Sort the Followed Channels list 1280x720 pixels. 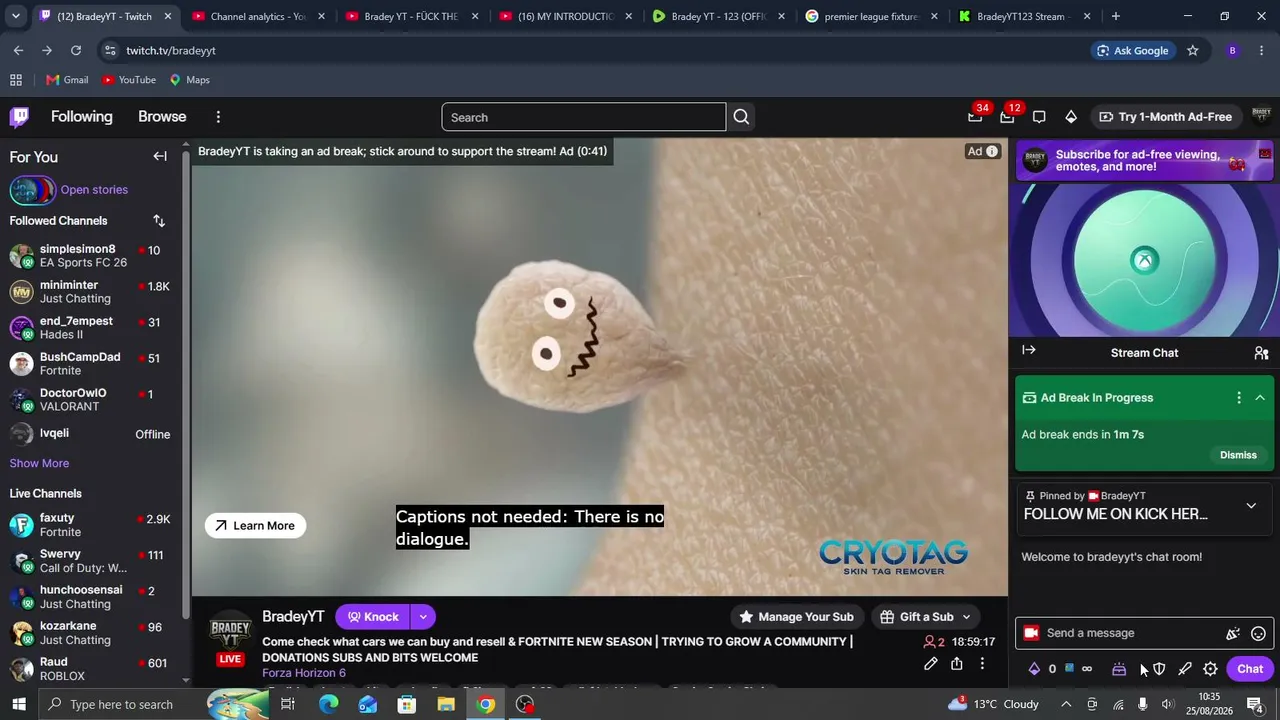[x=159, y=221]
